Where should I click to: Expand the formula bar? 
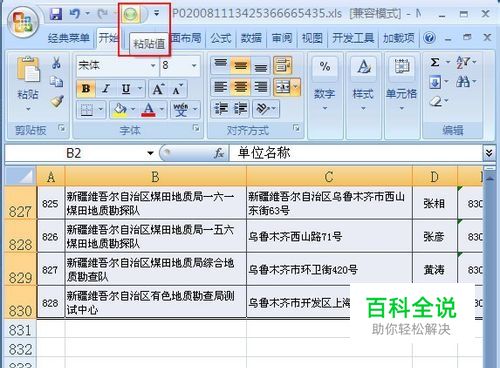click(x=489, y=153)
